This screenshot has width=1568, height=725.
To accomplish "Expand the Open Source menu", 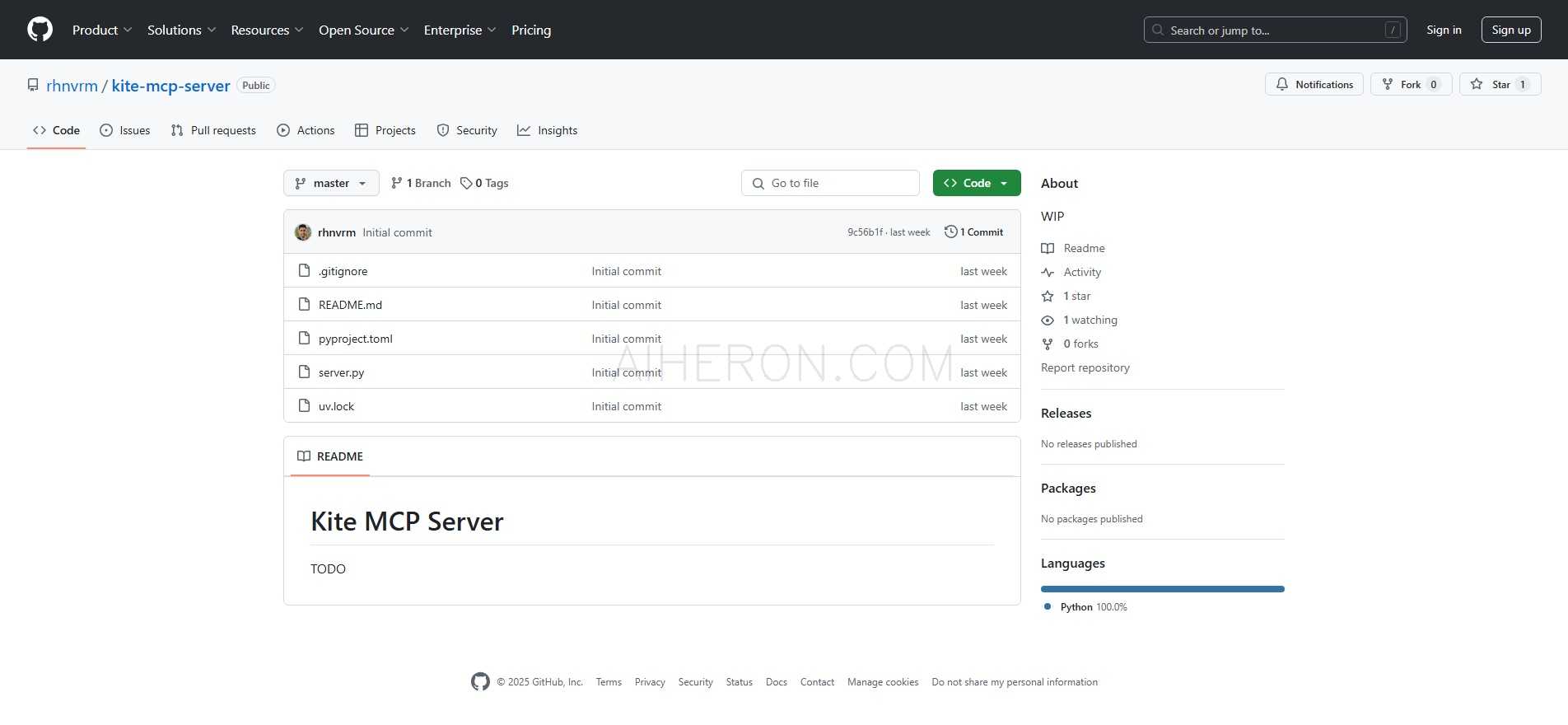I will (x=363, y=30).
